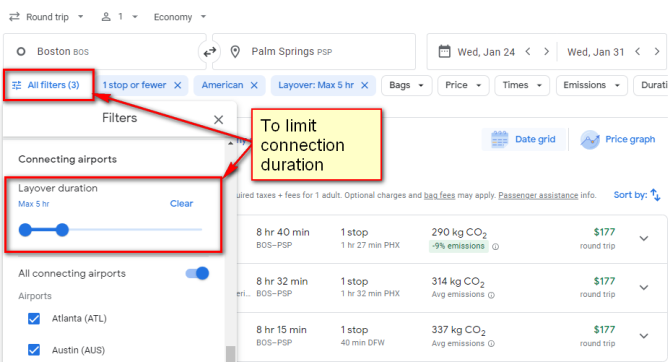
Task: Open the Bags filter menu
Action: tap(406, 85)
